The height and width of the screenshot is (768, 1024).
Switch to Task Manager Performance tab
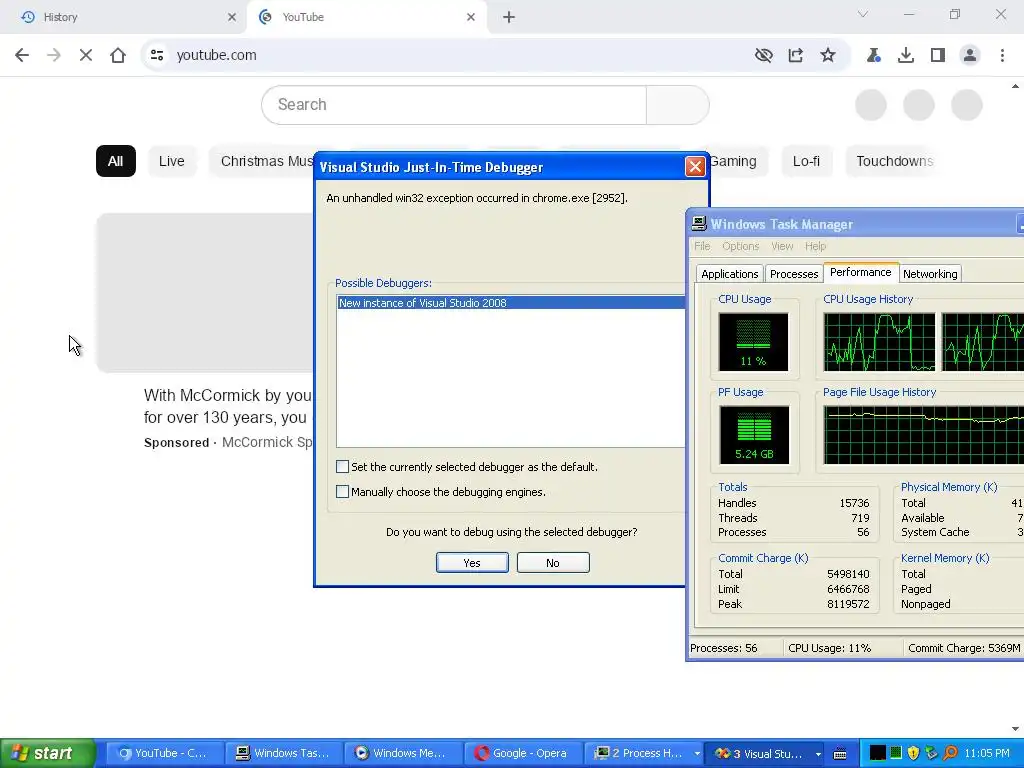(x=860, y=272)
